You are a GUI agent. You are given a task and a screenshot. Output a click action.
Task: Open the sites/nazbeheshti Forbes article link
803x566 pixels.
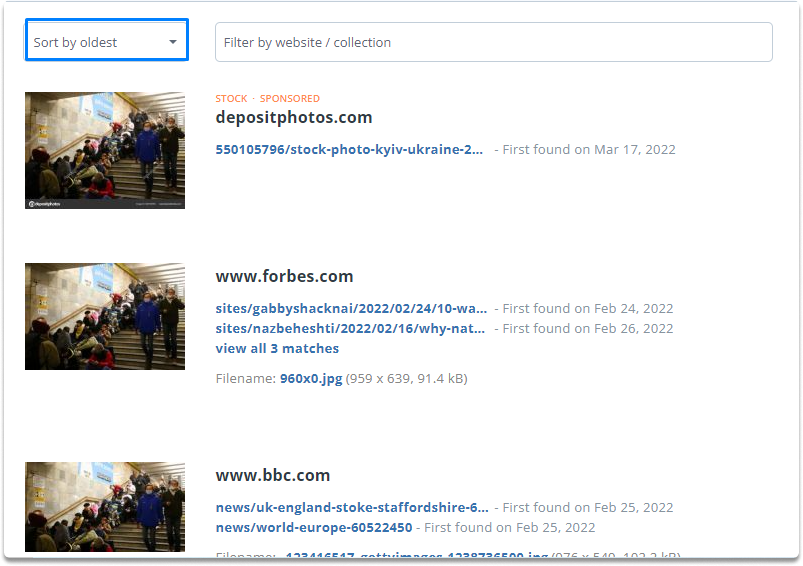point(350,328)
